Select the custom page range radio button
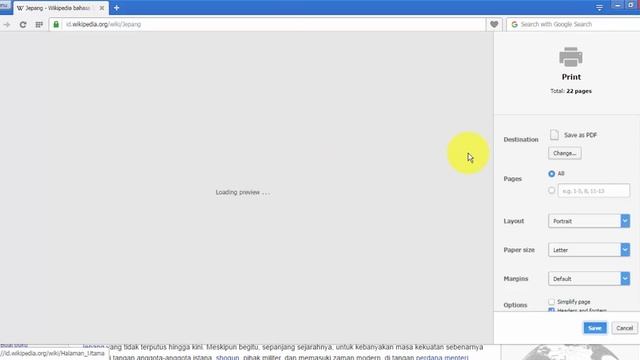Screen dimensions: 640x360 (551, 191)
